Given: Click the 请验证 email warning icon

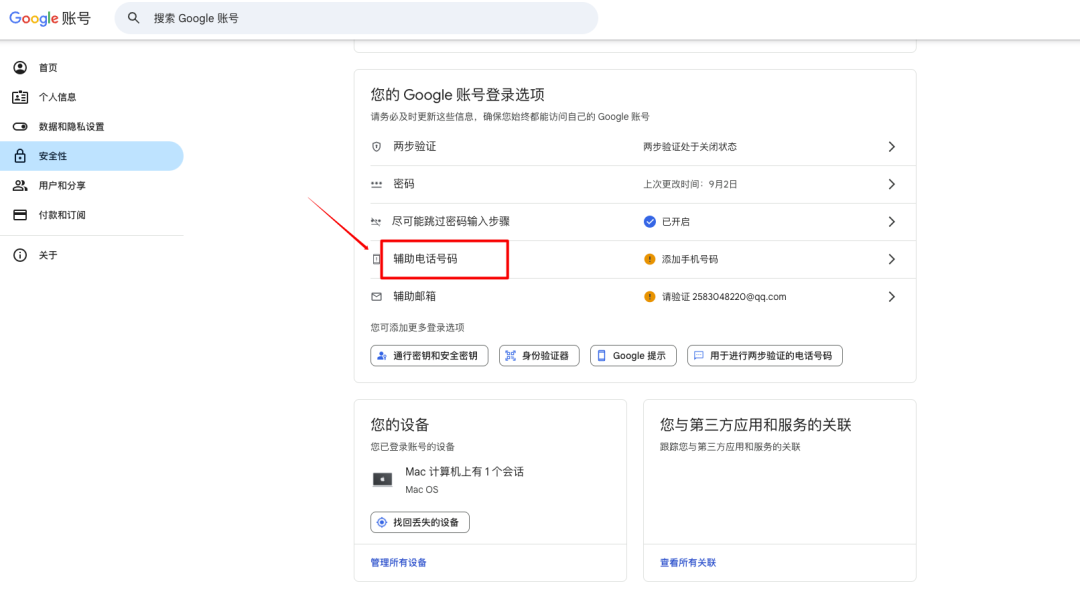Looking at the screenshot, I should click(650, 297).
